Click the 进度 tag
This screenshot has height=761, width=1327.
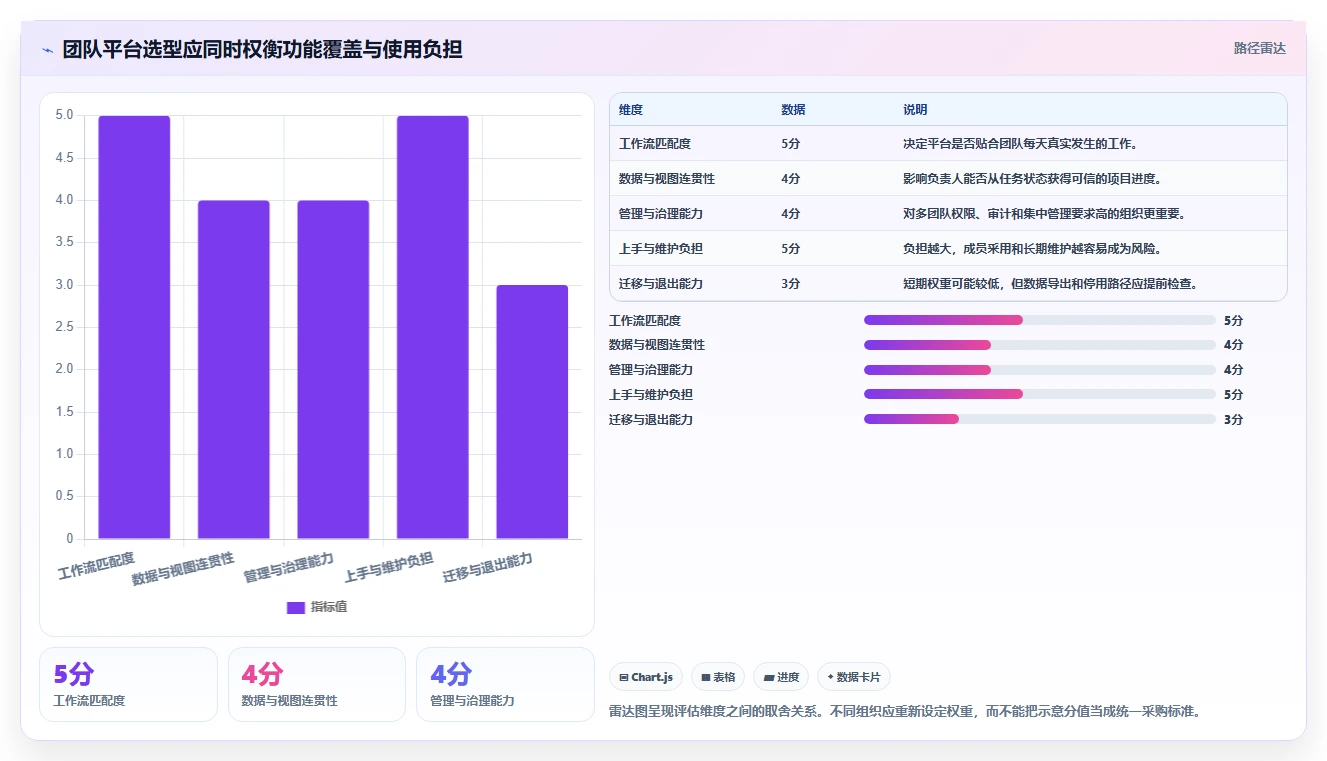click(x=781, y=677)
